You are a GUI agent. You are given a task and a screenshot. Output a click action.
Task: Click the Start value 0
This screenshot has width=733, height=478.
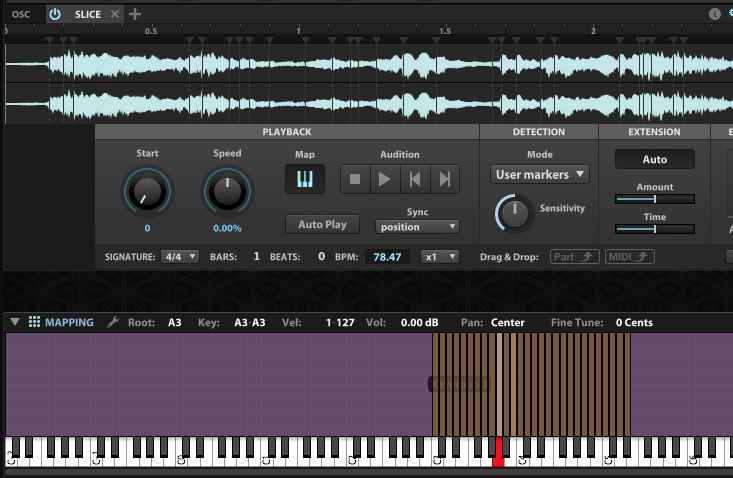(147, 228)
